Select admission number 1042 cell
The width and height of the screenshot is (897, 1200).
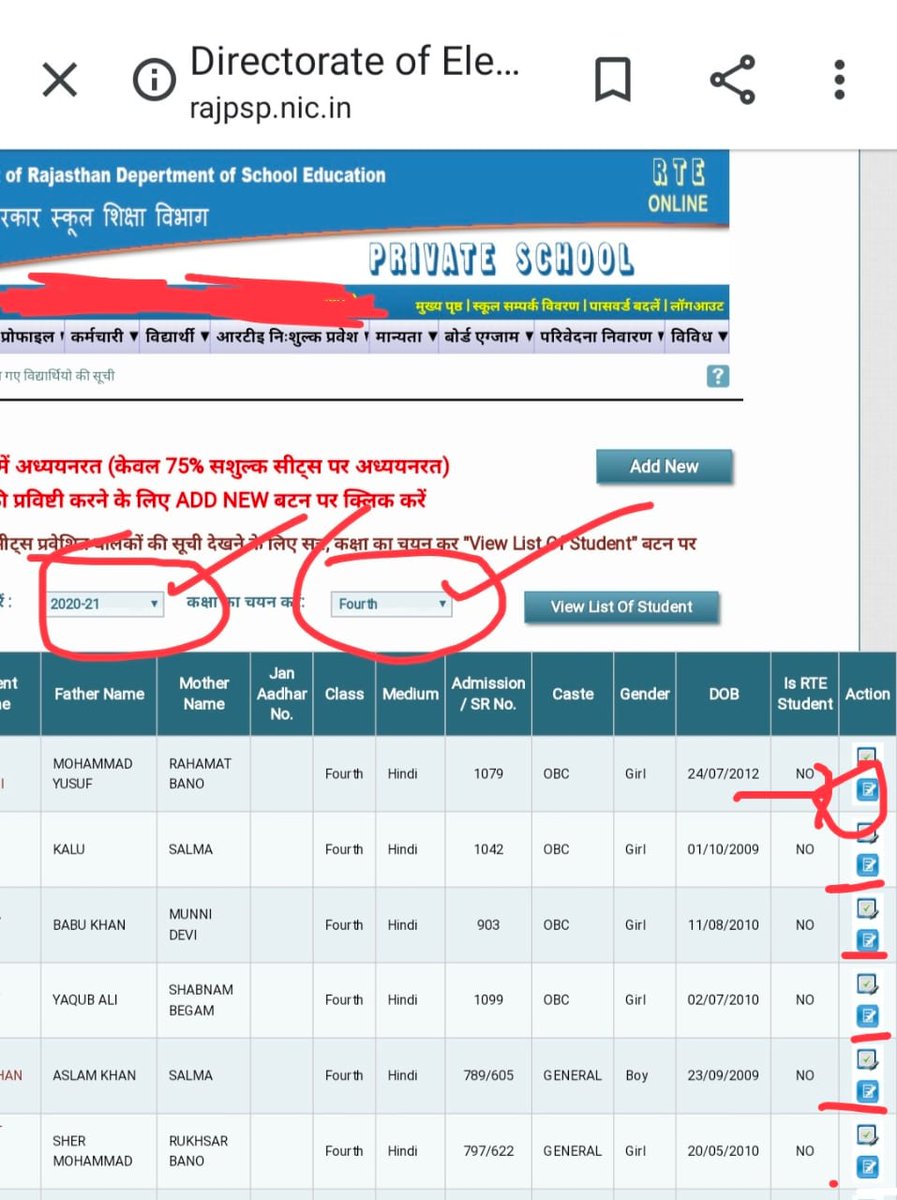tap(488, 849)
